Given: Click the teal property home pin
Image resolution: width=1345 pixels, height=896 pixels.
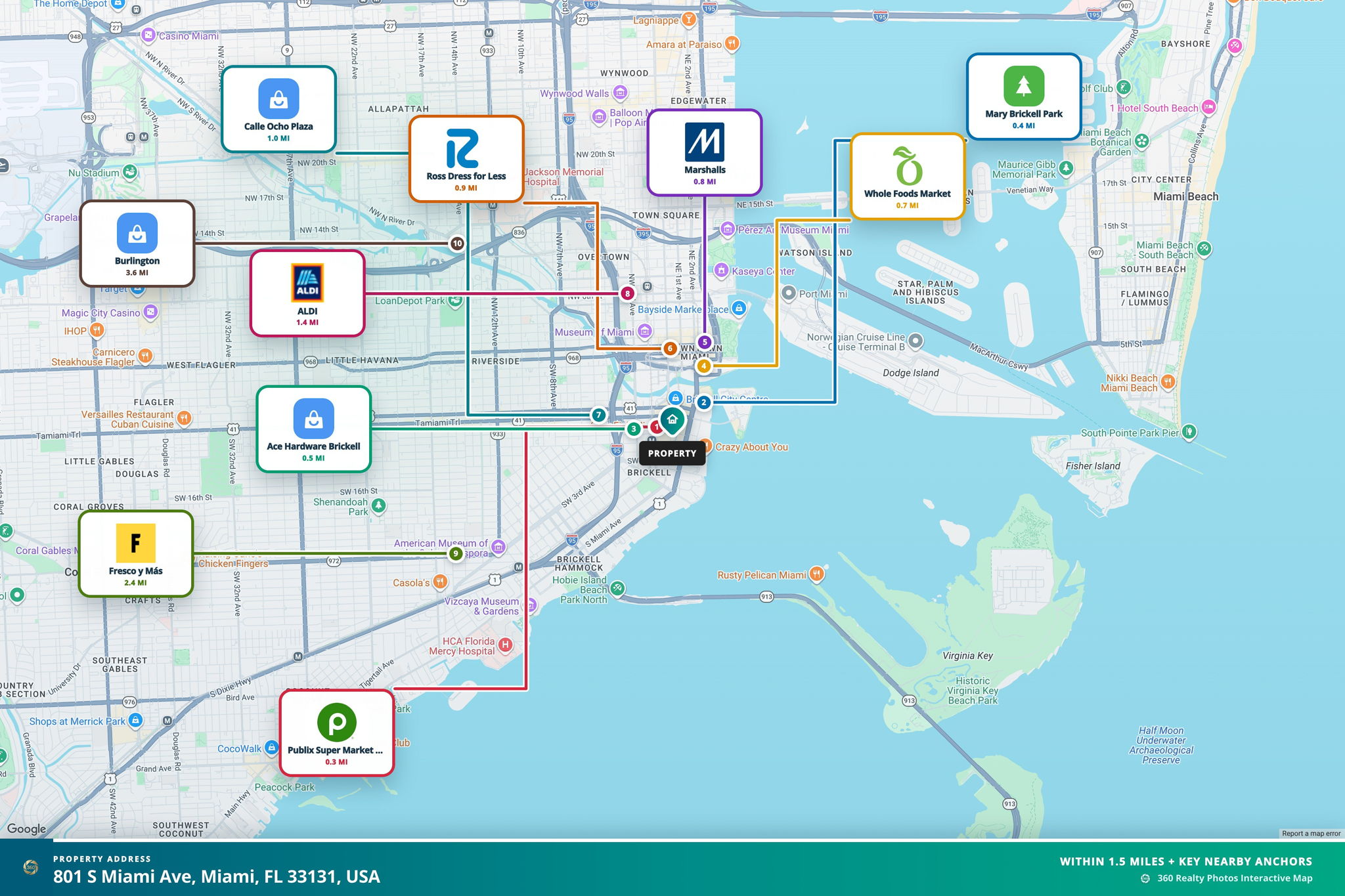Looking at the screenshot, I should point(672,421).
